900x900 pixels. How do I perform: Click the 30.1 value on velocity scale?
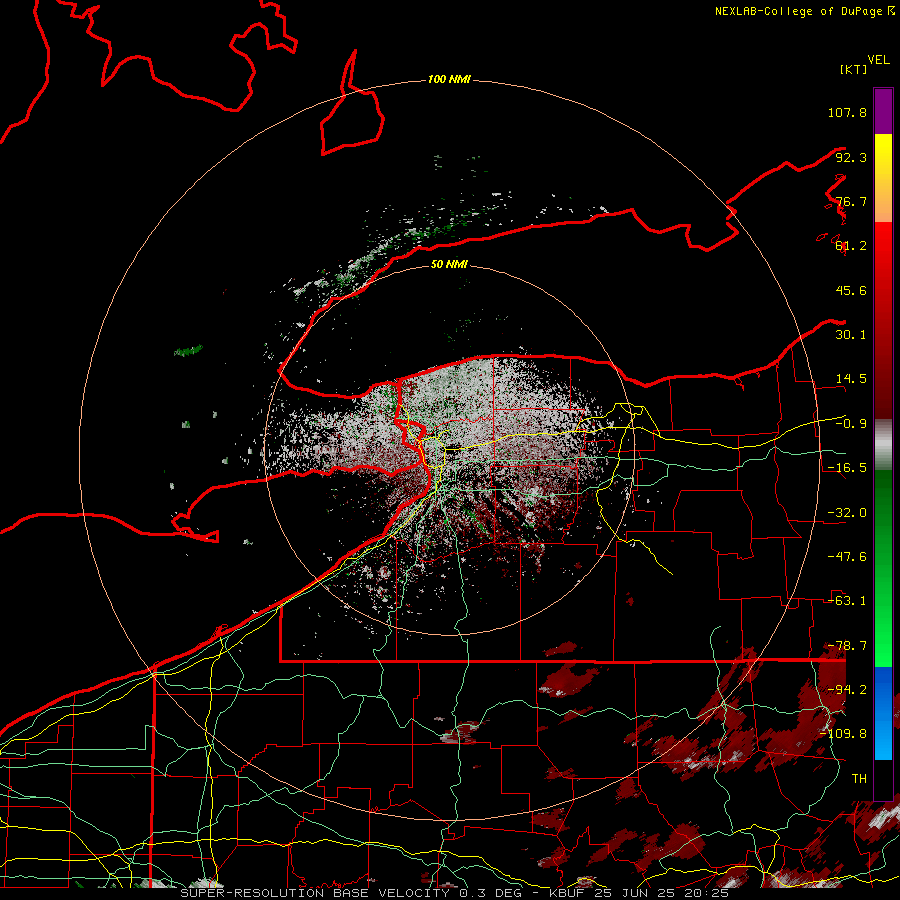(851, 335)
